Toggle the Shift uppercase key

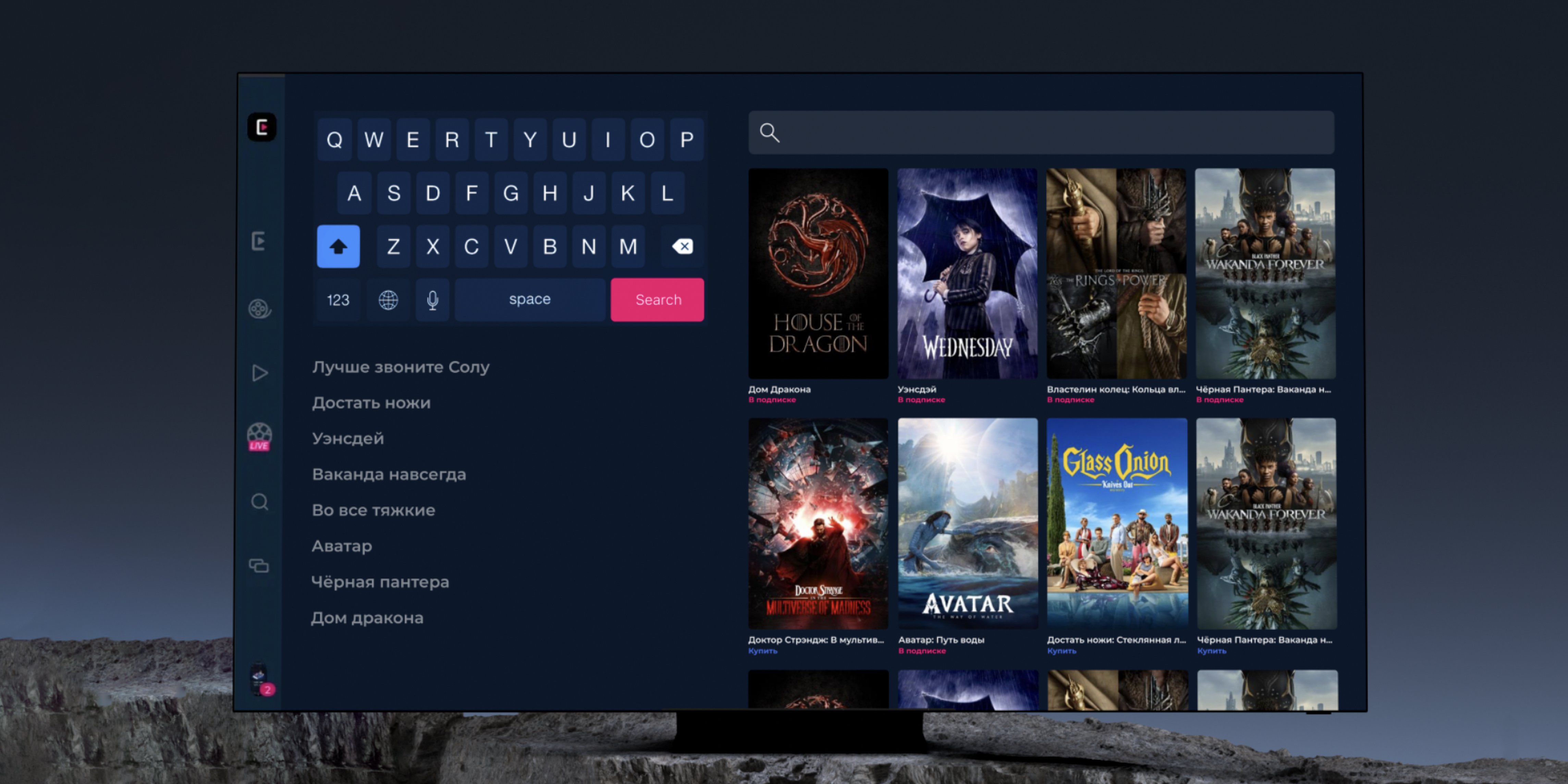point(339,246)
